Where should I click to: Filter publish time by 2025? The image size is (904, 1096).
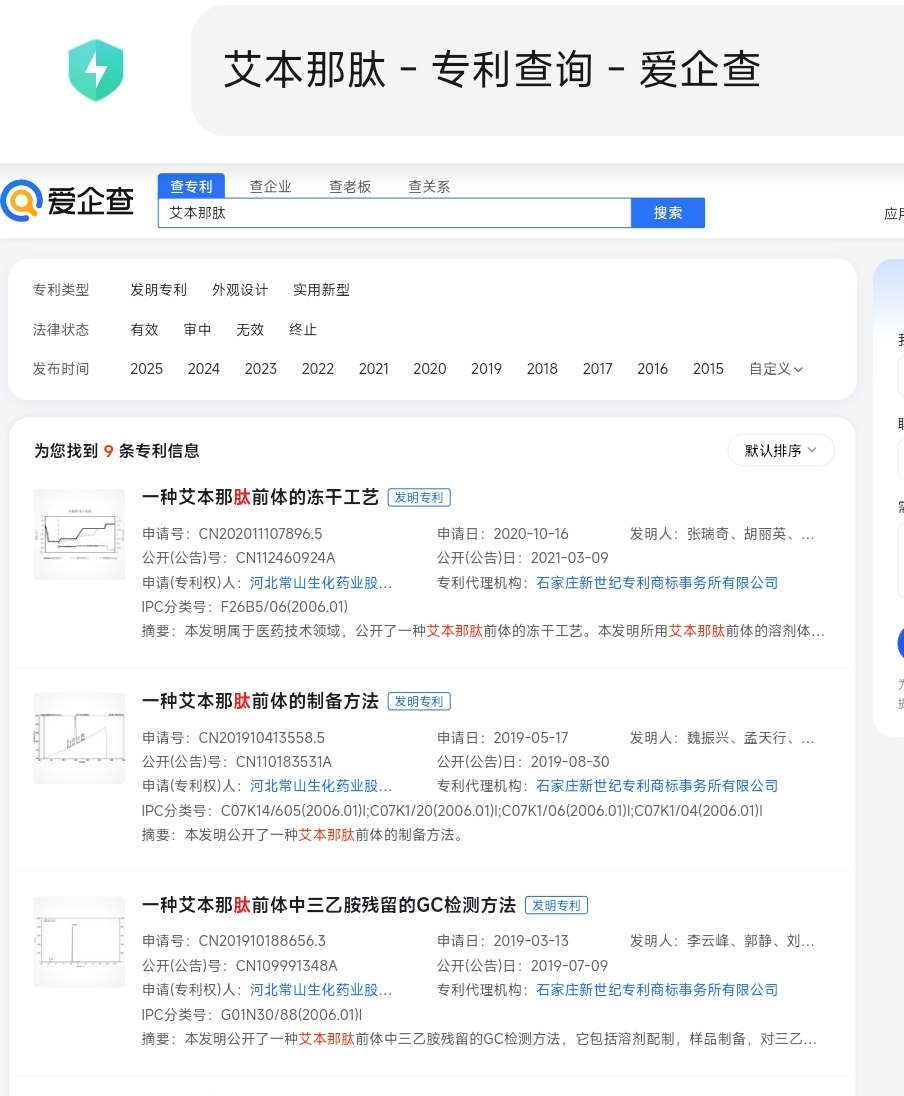[x=146, y=368]
